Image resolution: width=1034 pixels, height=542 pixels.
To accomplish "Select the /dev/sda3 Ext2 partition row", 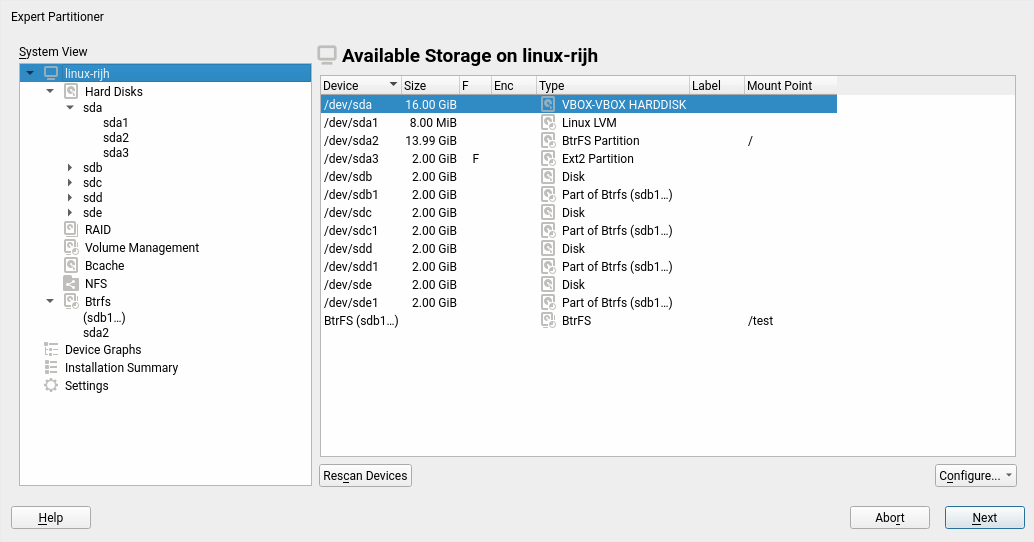I will click(x=578, y=159).
